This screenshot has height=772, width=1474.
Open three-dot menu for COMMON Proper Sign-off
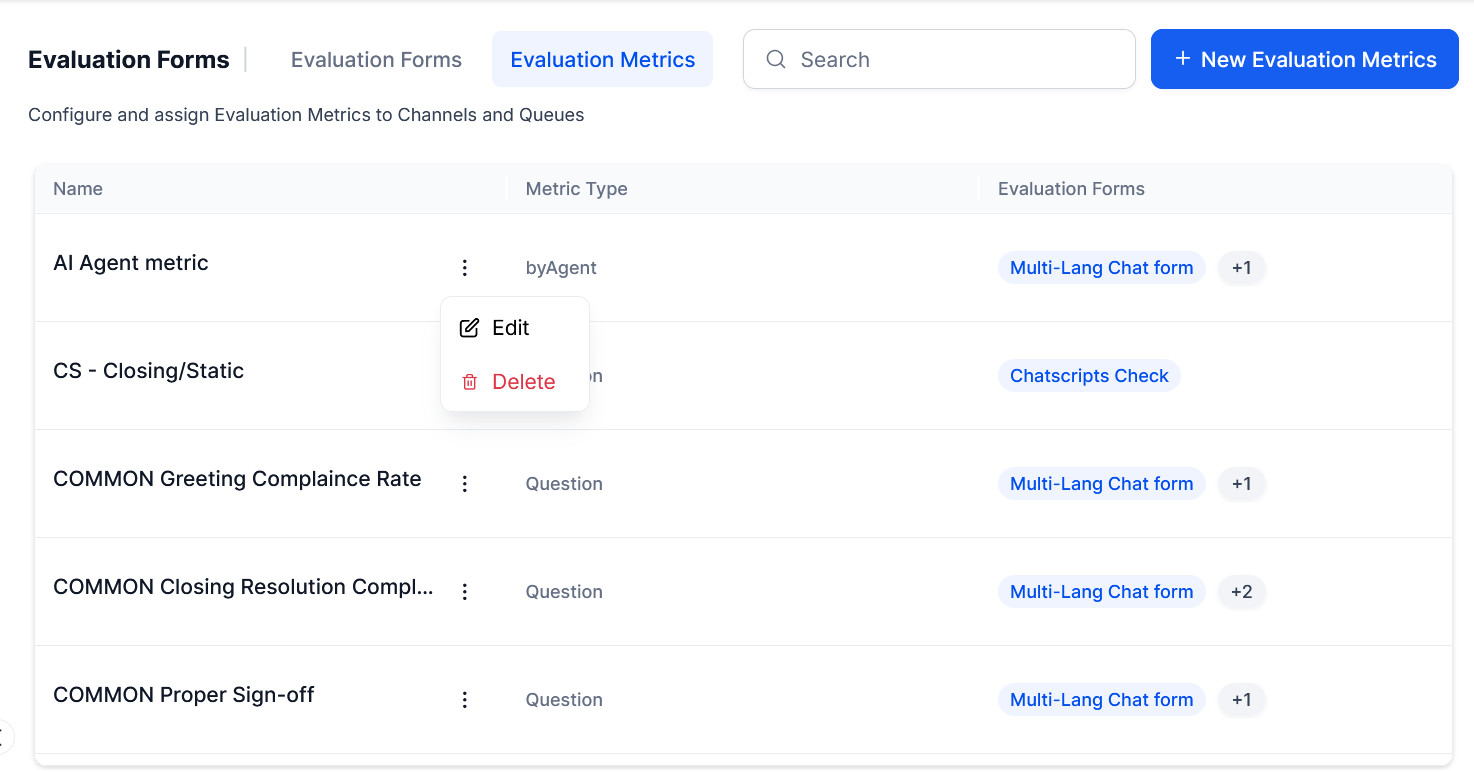464,700
